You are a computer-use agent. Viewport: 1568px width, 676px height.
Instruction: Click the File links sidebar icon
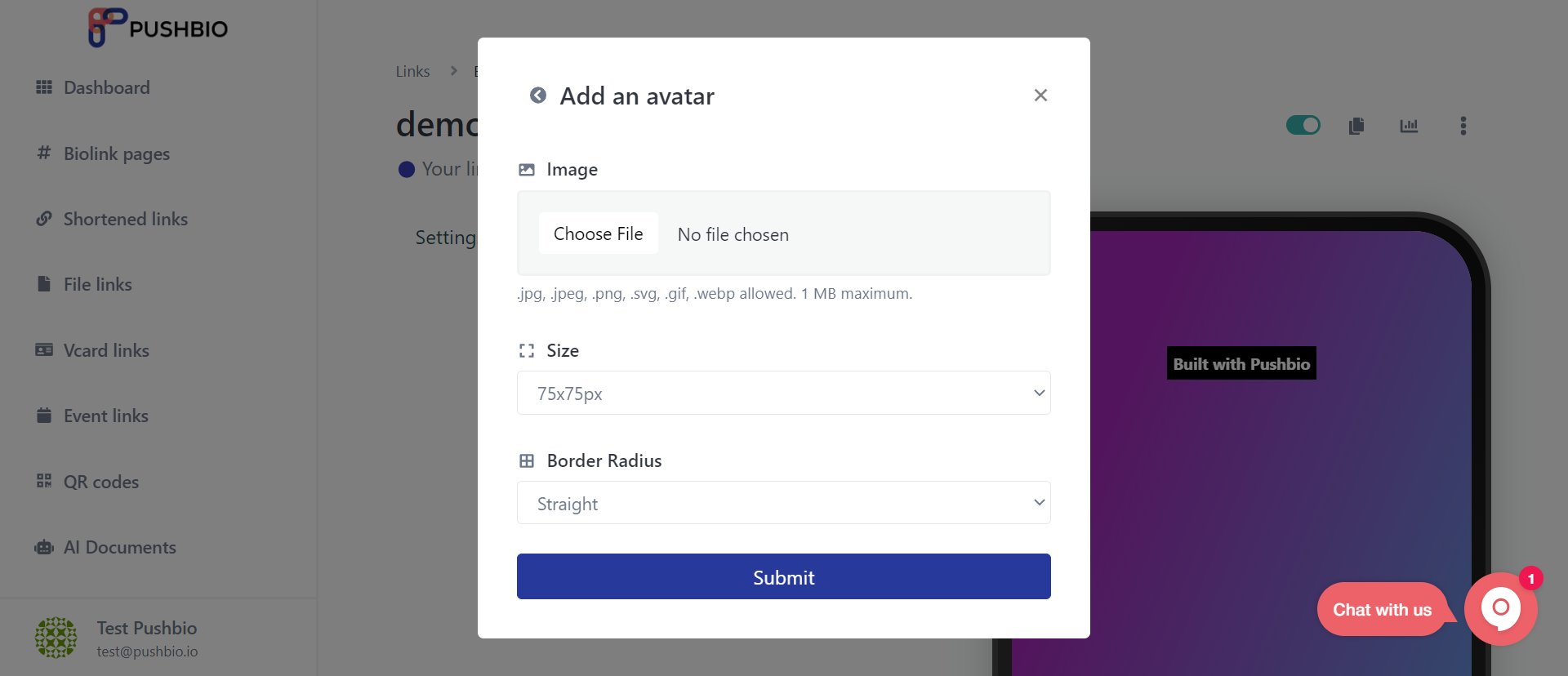point(44,284)
